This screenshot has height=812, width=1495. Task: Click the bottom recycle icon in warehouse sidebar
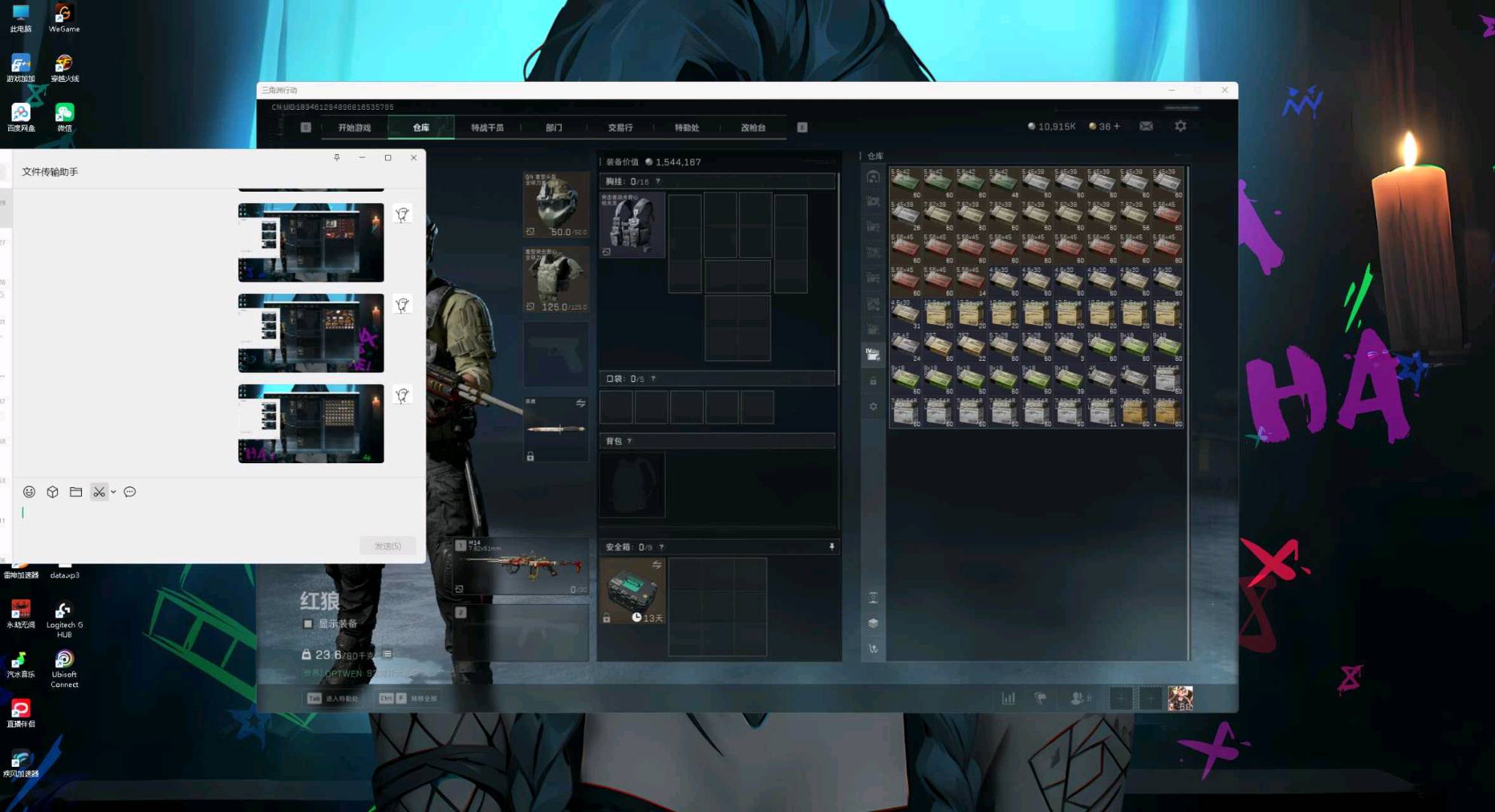[873, 648]
